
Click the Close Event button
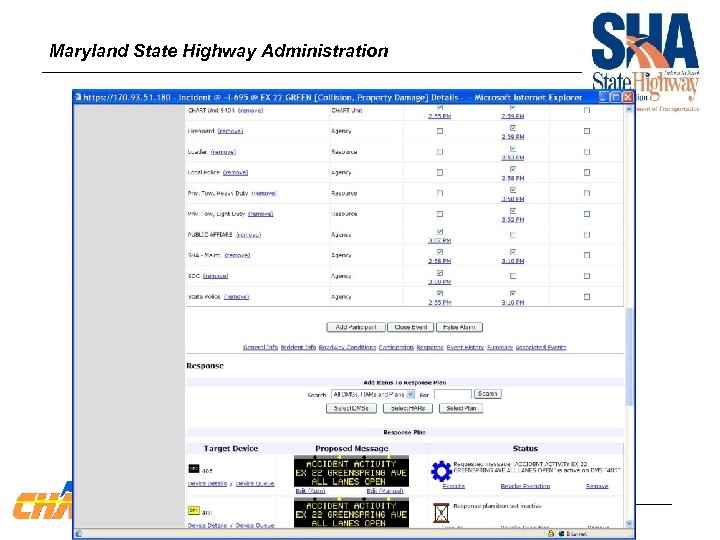point(411,327)
